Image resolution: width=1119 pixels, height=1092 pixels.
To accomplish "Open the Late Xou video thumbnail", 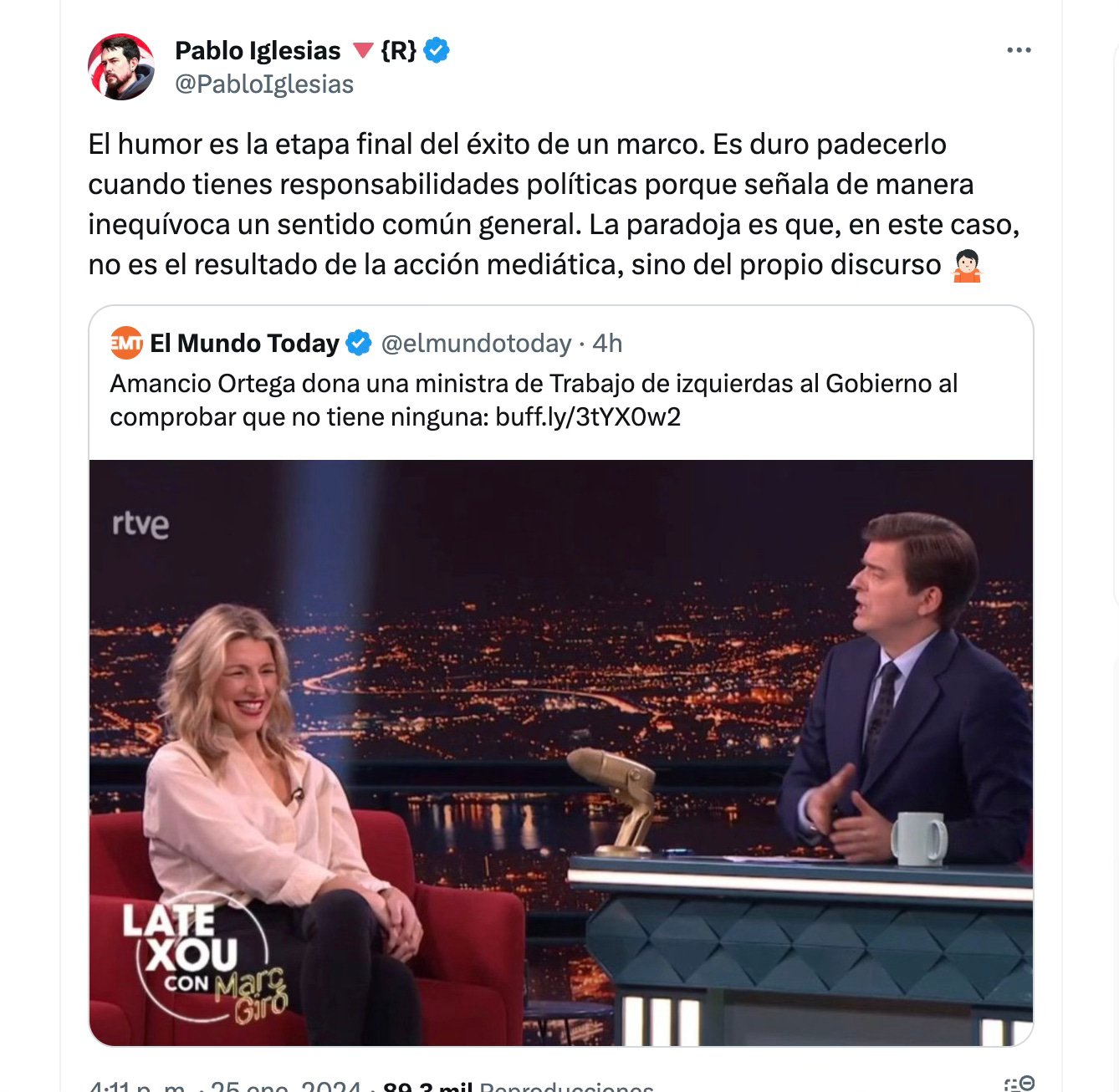I will 561,753.
